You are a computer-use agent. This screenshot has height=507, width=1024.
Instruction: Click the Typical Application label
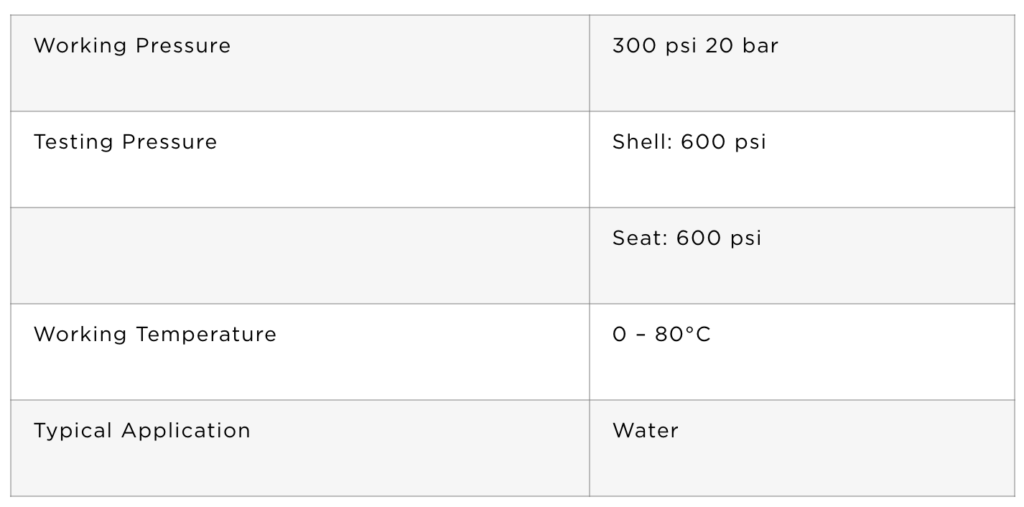coord(142,431)
